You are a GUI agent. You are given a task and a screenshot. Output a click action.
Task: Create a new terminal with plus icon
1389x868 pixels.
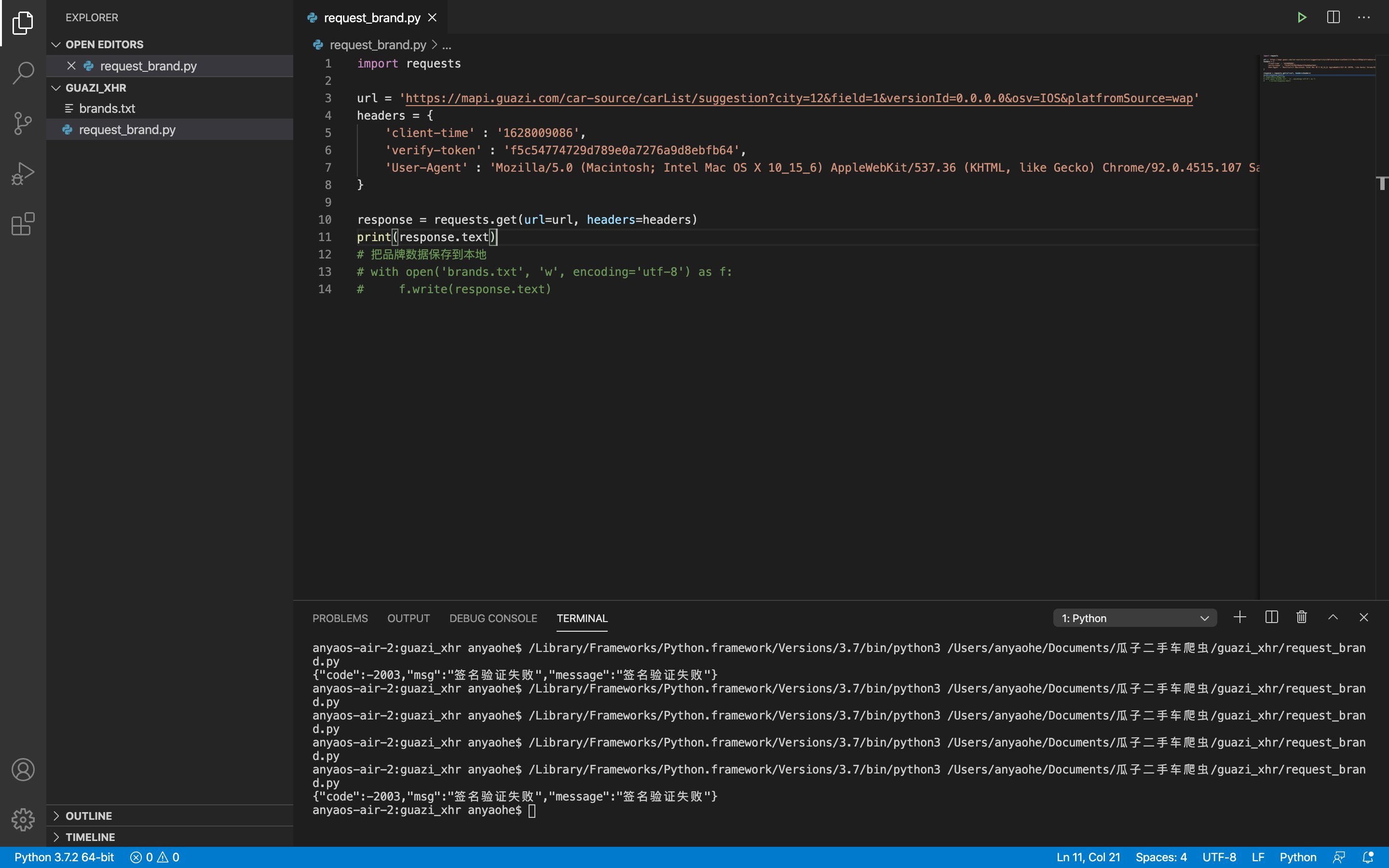pyautogui.click(x=1240, y=618)
